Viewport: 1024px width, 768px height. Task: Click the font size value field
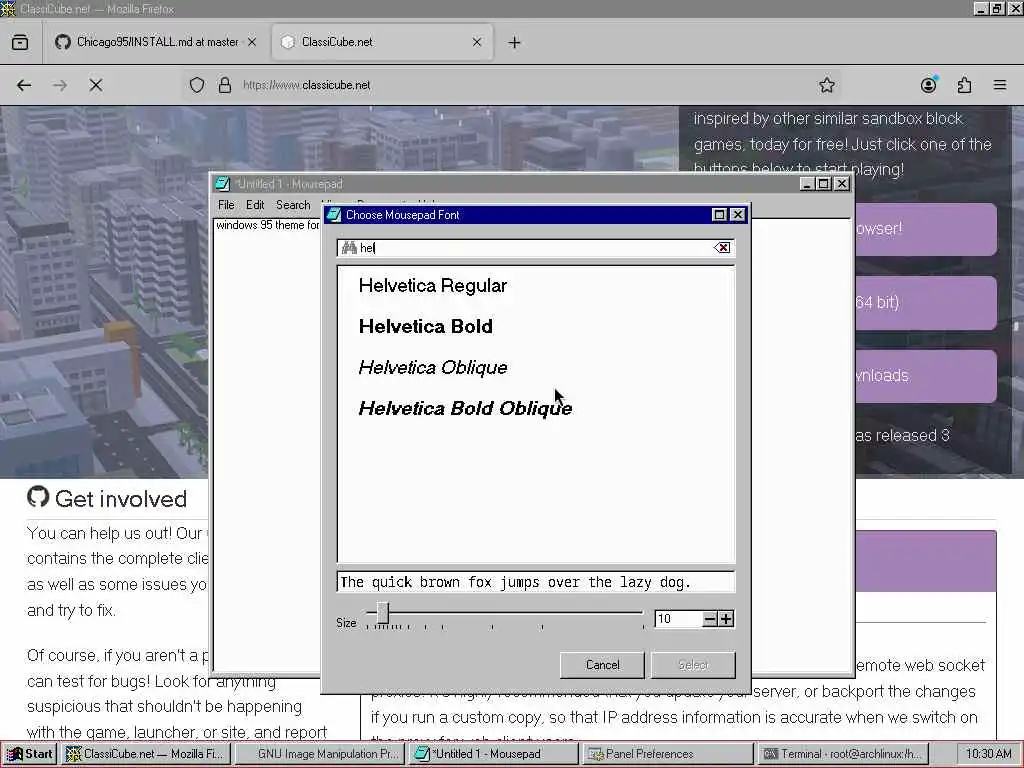[678, 618]
